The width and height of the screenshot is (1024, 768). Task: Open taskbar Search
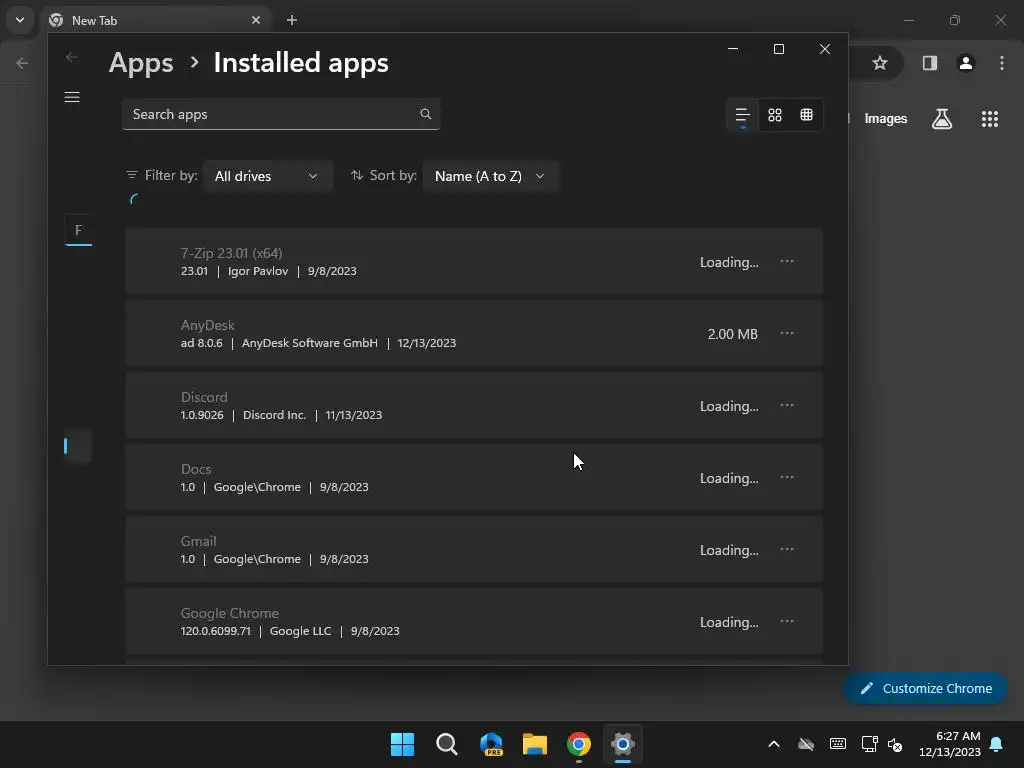[x=447, y=744]
